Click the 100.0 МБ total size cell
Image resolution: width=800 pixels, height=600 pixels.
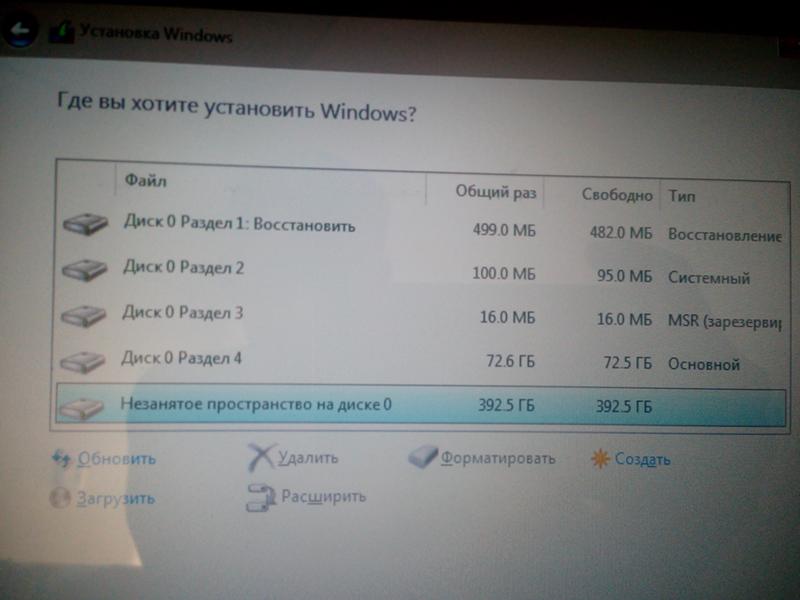(x=504, y=274)
